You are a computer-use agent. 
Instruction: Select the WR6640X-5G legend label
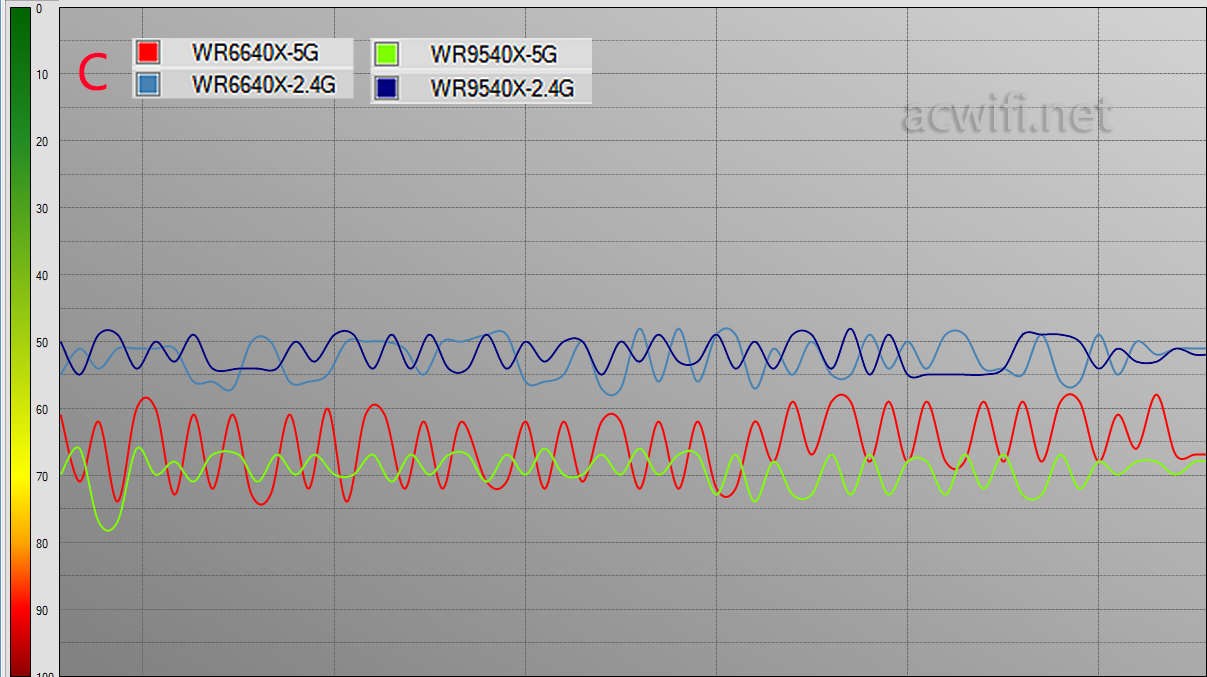pyautogui.click(x=255, y=52)
